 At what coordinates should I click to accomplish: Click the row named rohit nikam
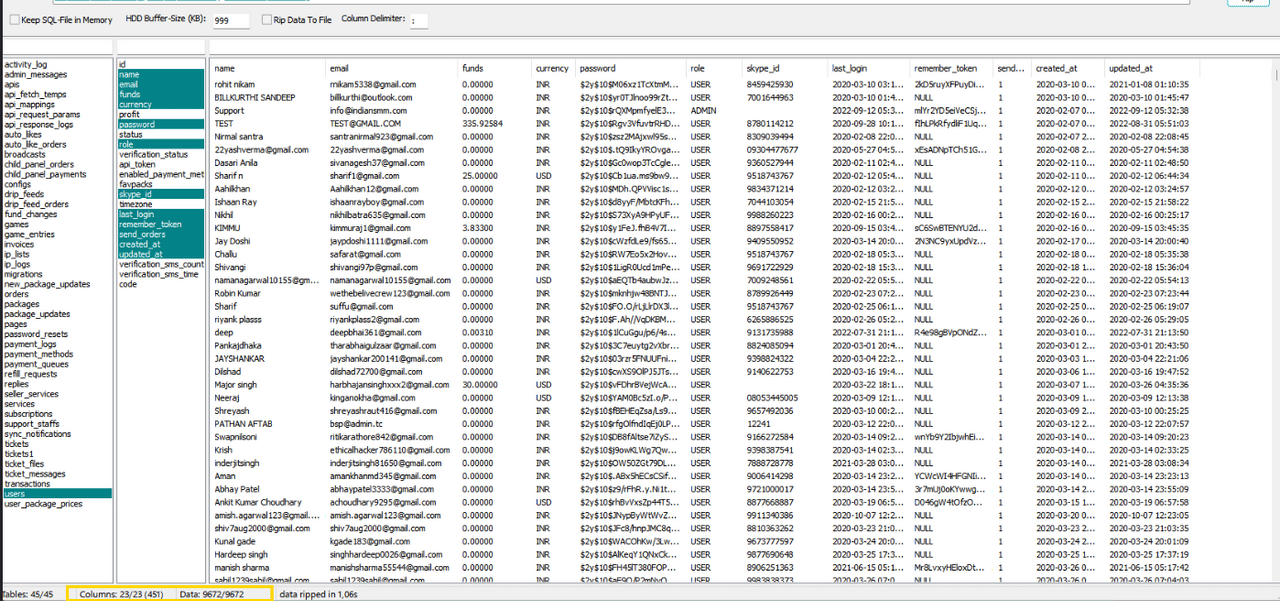tap(236, 85)
